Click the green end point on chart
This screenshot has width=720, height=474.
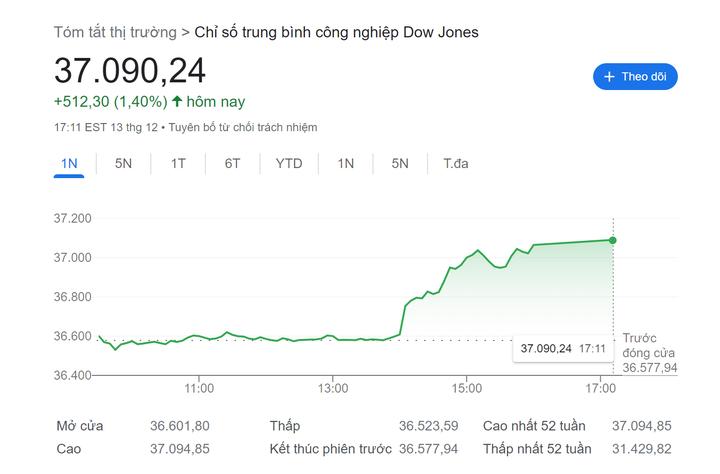pyautogui.click(x=612, y=240)
